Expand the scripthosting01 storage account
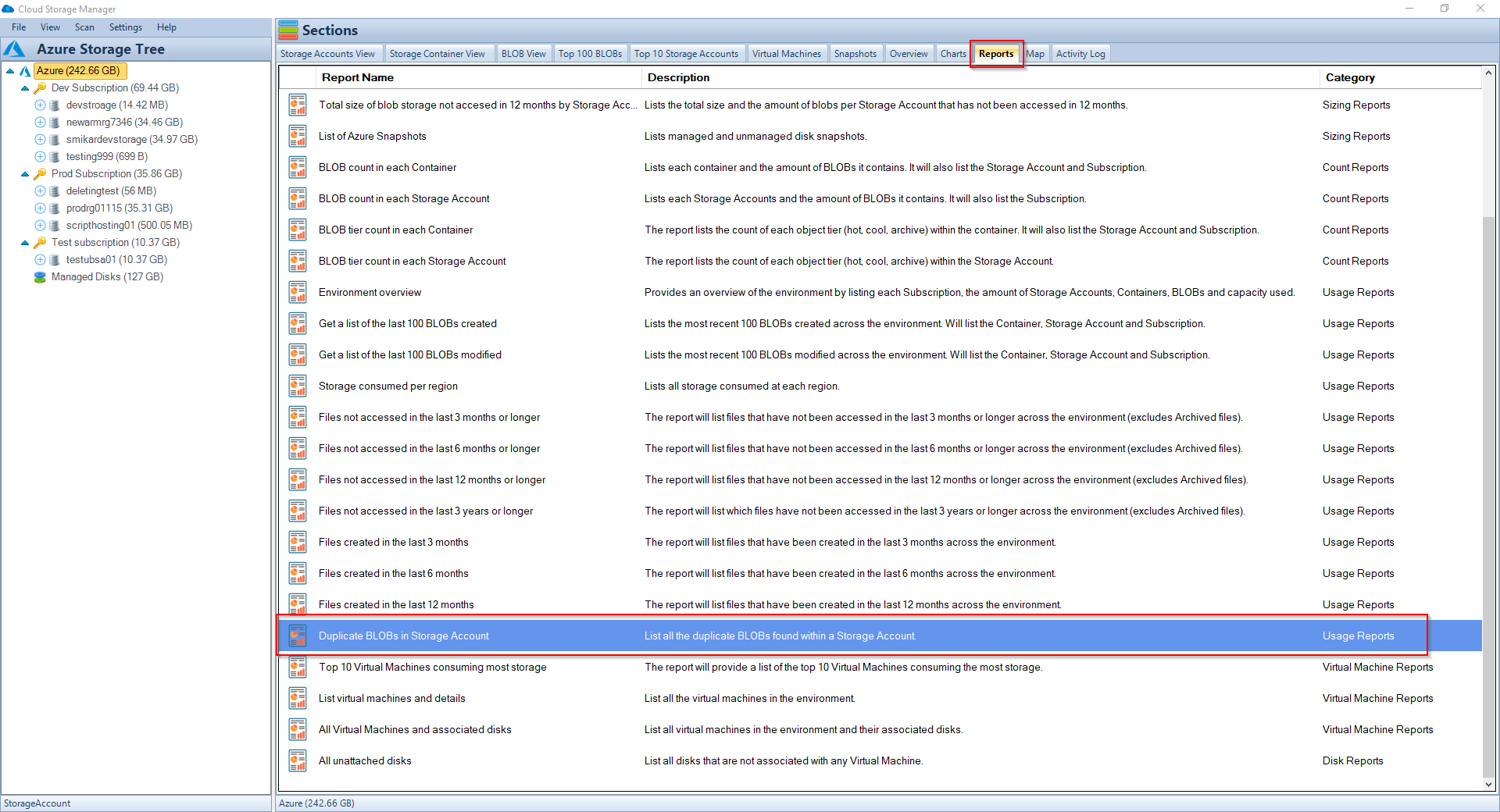This screenshot has height=812, width=1500. click(40, 226)
